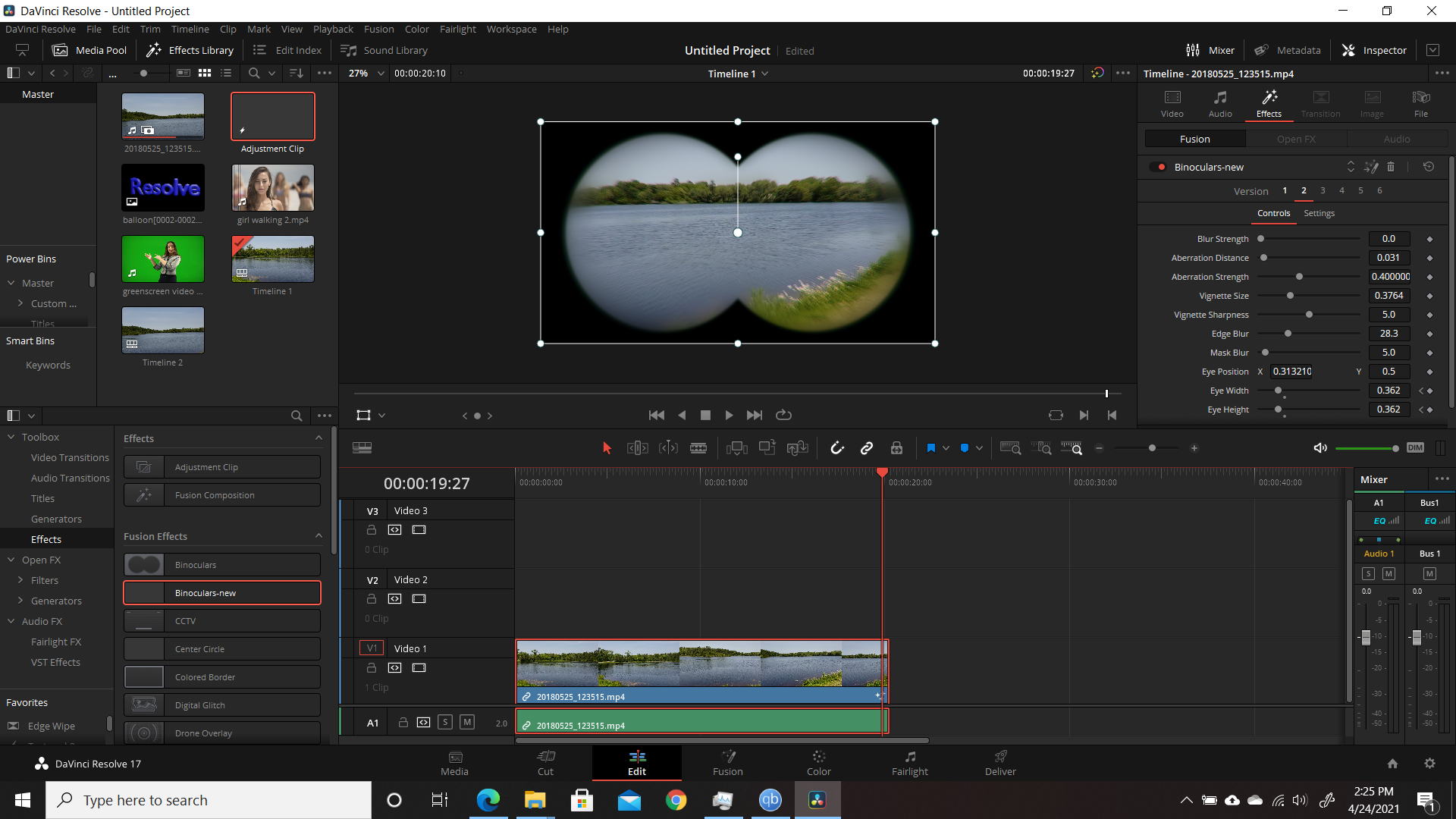The height and width of the screenshot is (819, 1456).
Task: Collapse the Audio FX tree
Action: pyautogui.click(x=11, y=621)
